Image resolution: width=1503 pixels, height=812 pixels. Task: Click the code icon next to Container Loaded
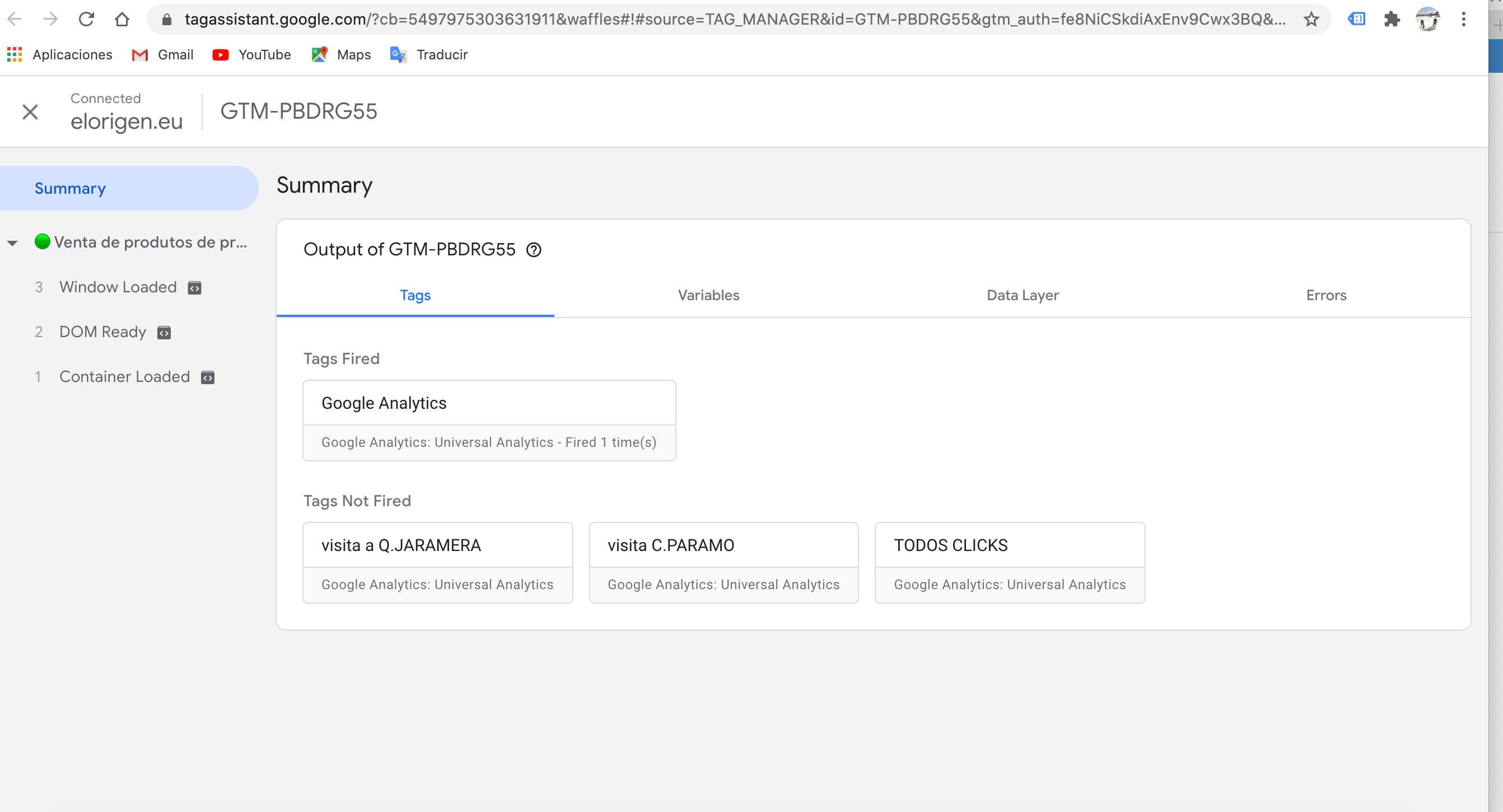coord(208,378)
